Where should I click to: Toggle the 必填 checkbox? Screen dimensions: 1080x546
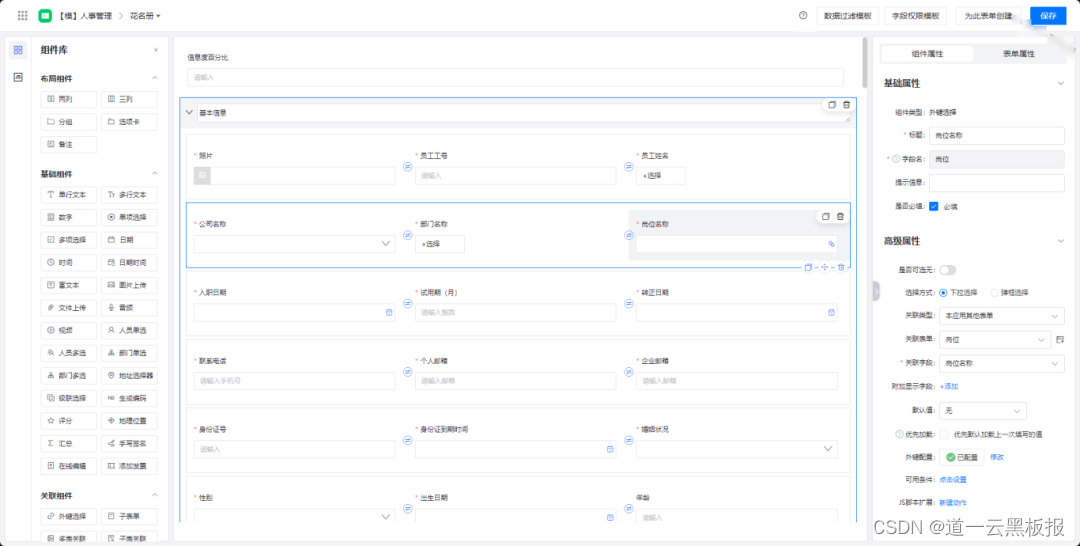[934, 206]
